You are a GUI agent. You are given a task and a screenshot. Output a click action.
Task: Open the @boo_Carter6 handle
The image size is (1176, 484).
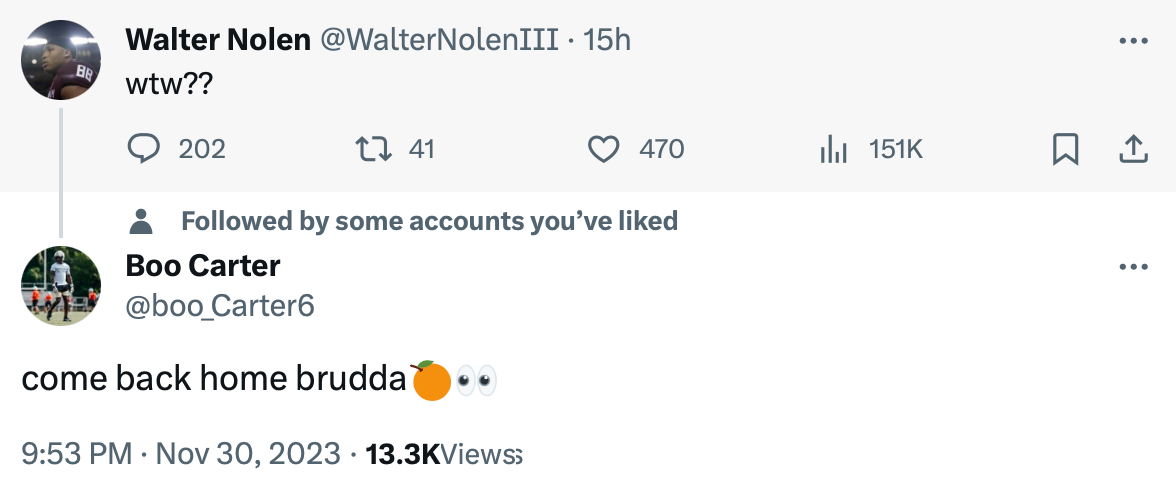[220, 305]
